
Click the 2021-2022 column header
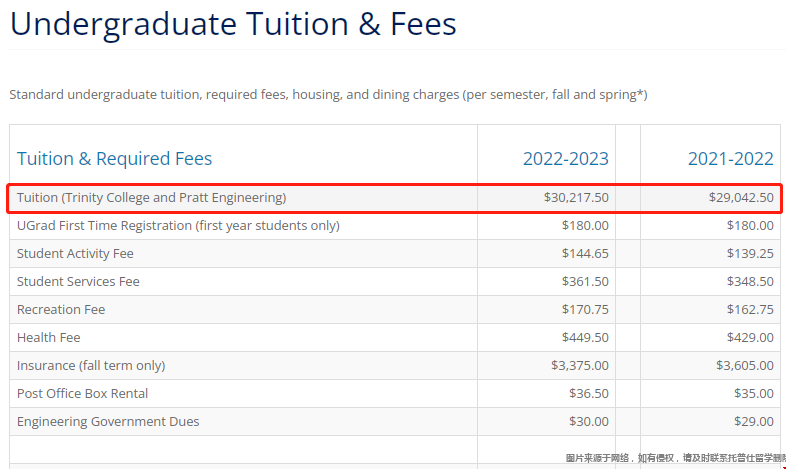coord(730,158)
